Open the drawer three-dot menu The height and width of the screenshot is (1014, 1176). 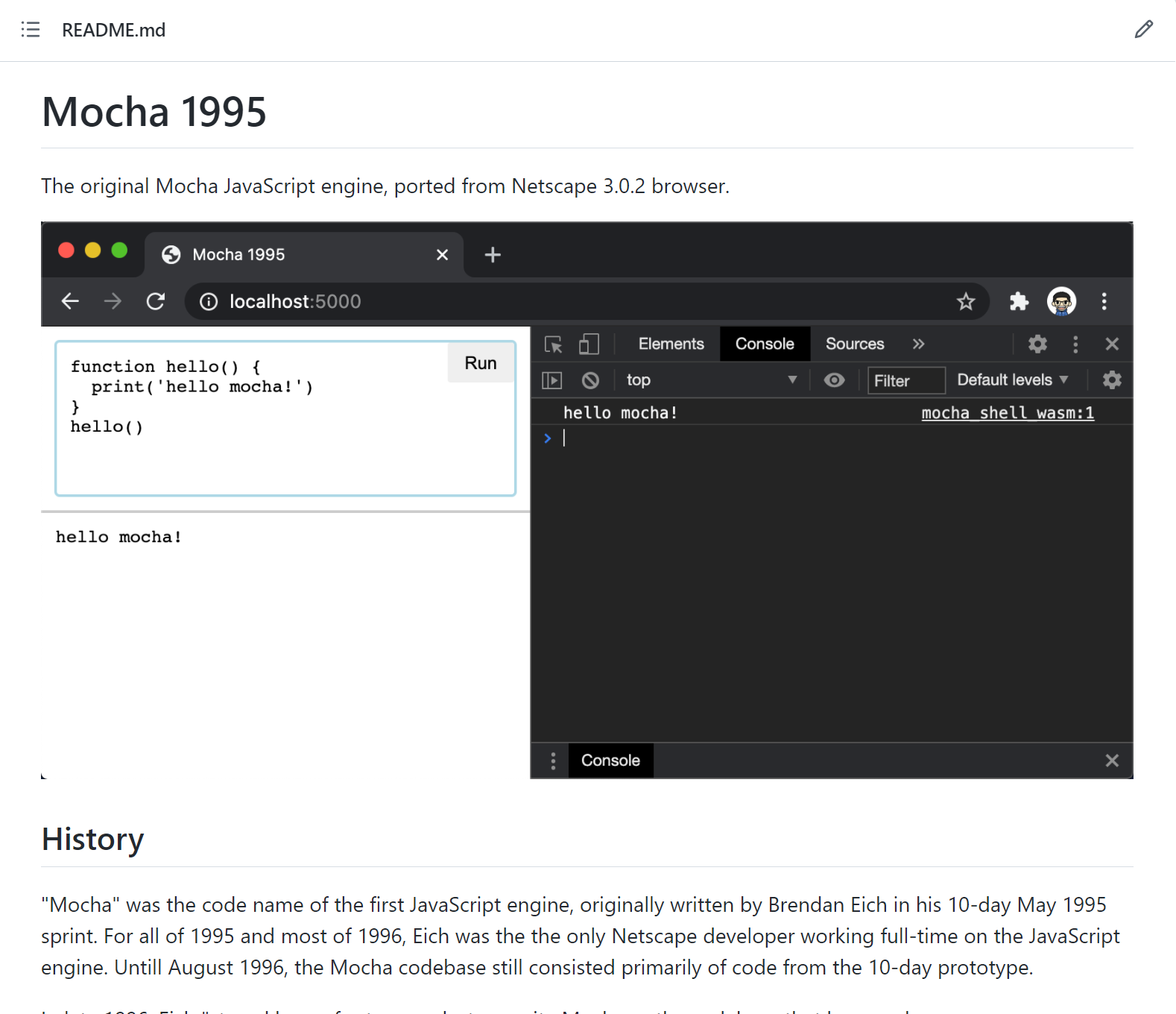coord(553,760)
